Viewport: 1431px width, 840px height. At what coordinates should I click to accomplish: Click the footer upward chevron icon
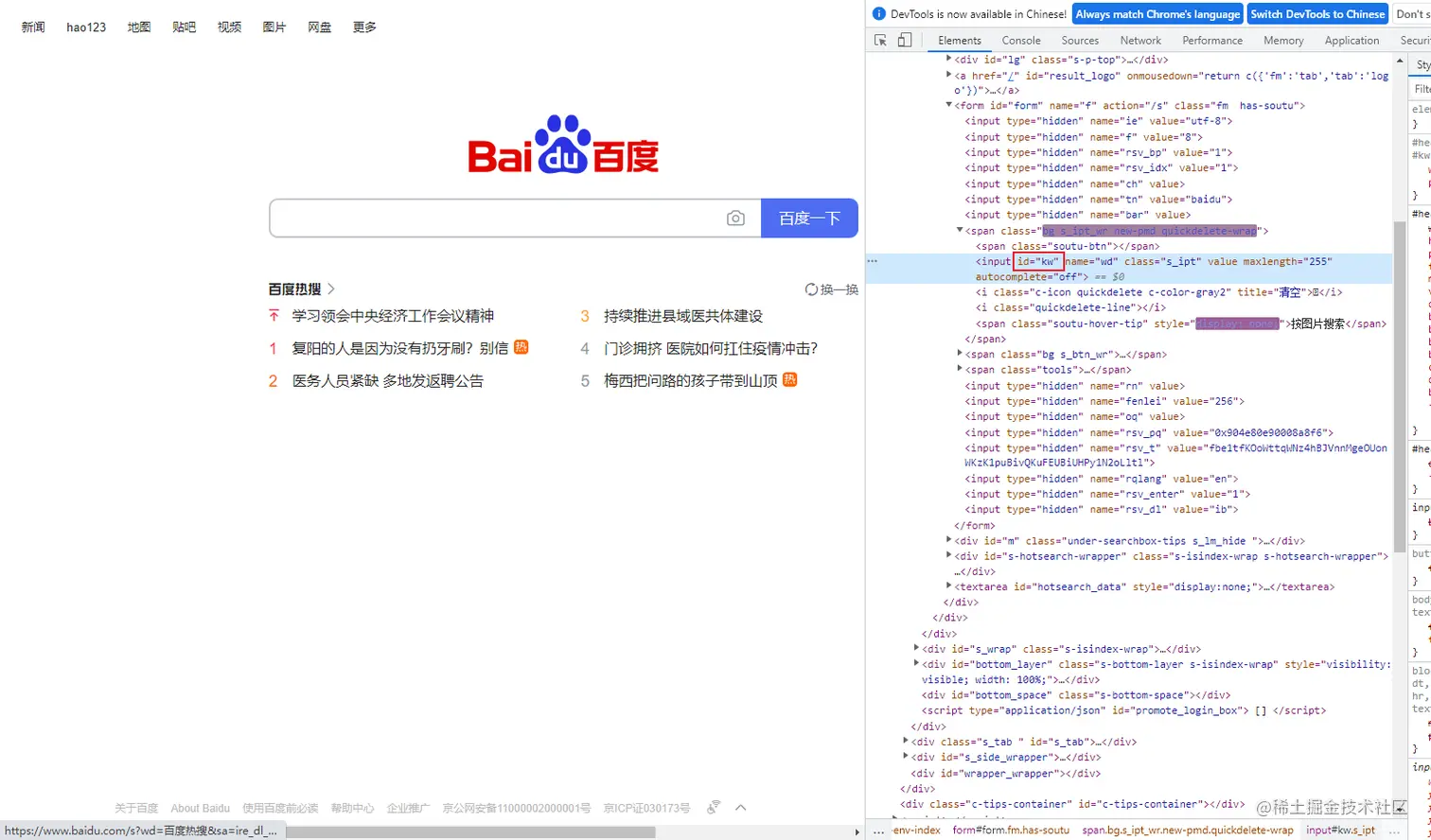741,808
